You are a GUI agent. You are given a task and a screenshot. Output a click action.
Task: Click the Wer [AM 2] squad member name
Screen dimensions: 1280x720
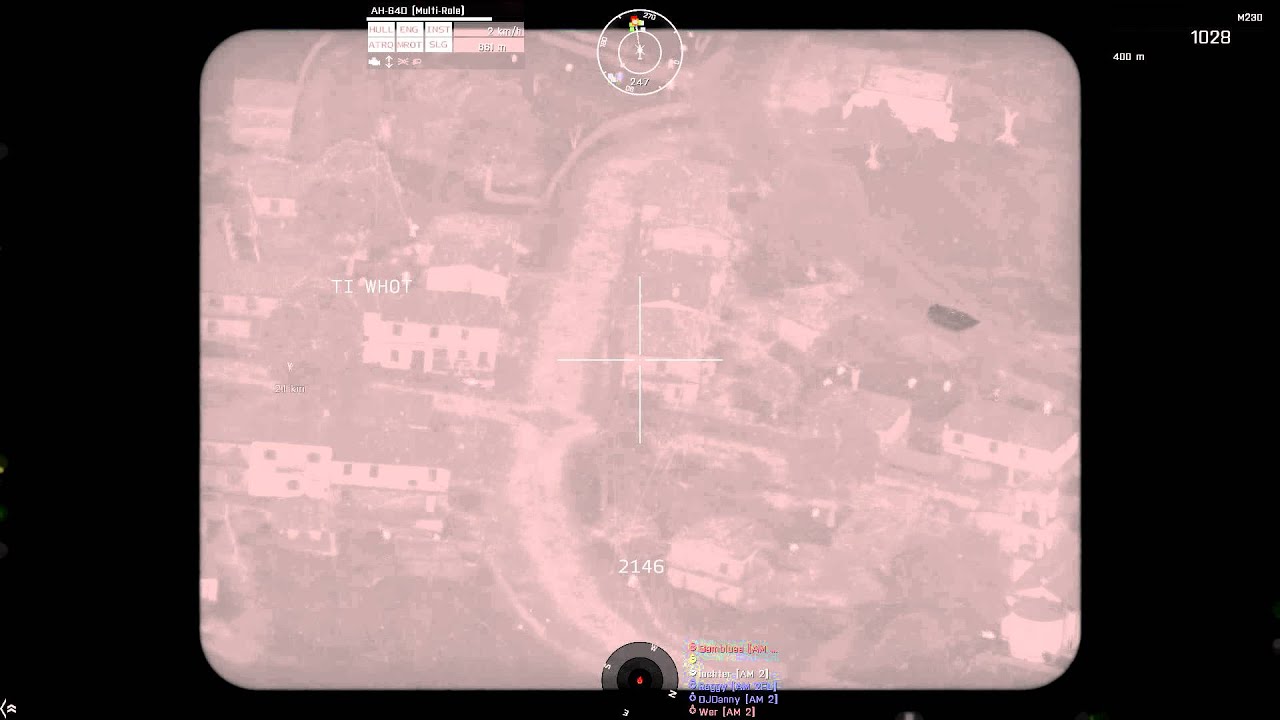727,712
